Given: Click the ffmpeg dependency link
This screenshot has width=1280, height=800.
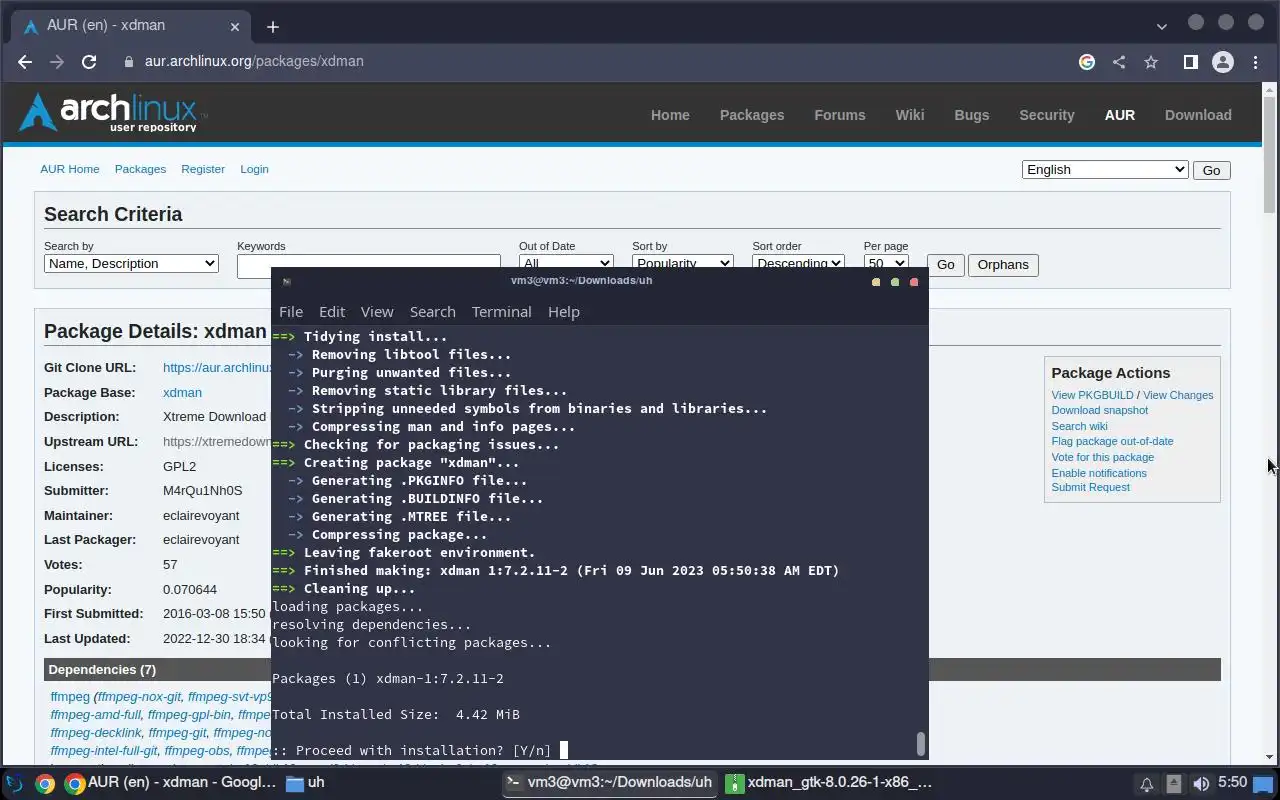Looking at the screenshot, I should (x=70, y=697).
